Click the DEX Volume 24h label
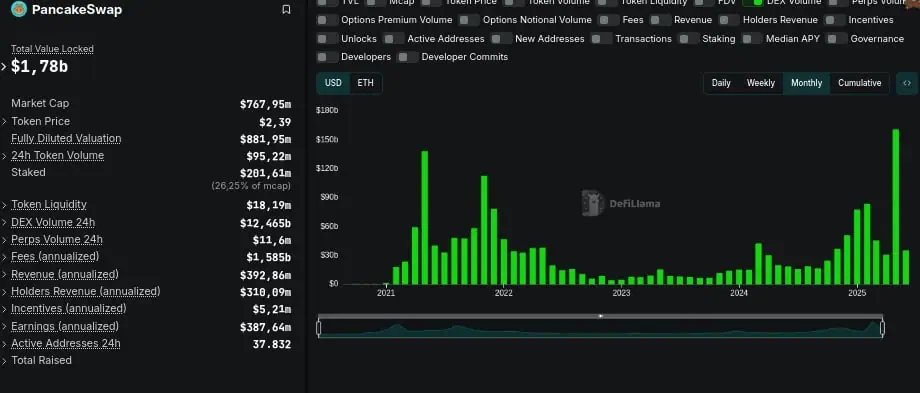Image resolution: width=920 pixels, height=393 pixels. coord(53,222)
